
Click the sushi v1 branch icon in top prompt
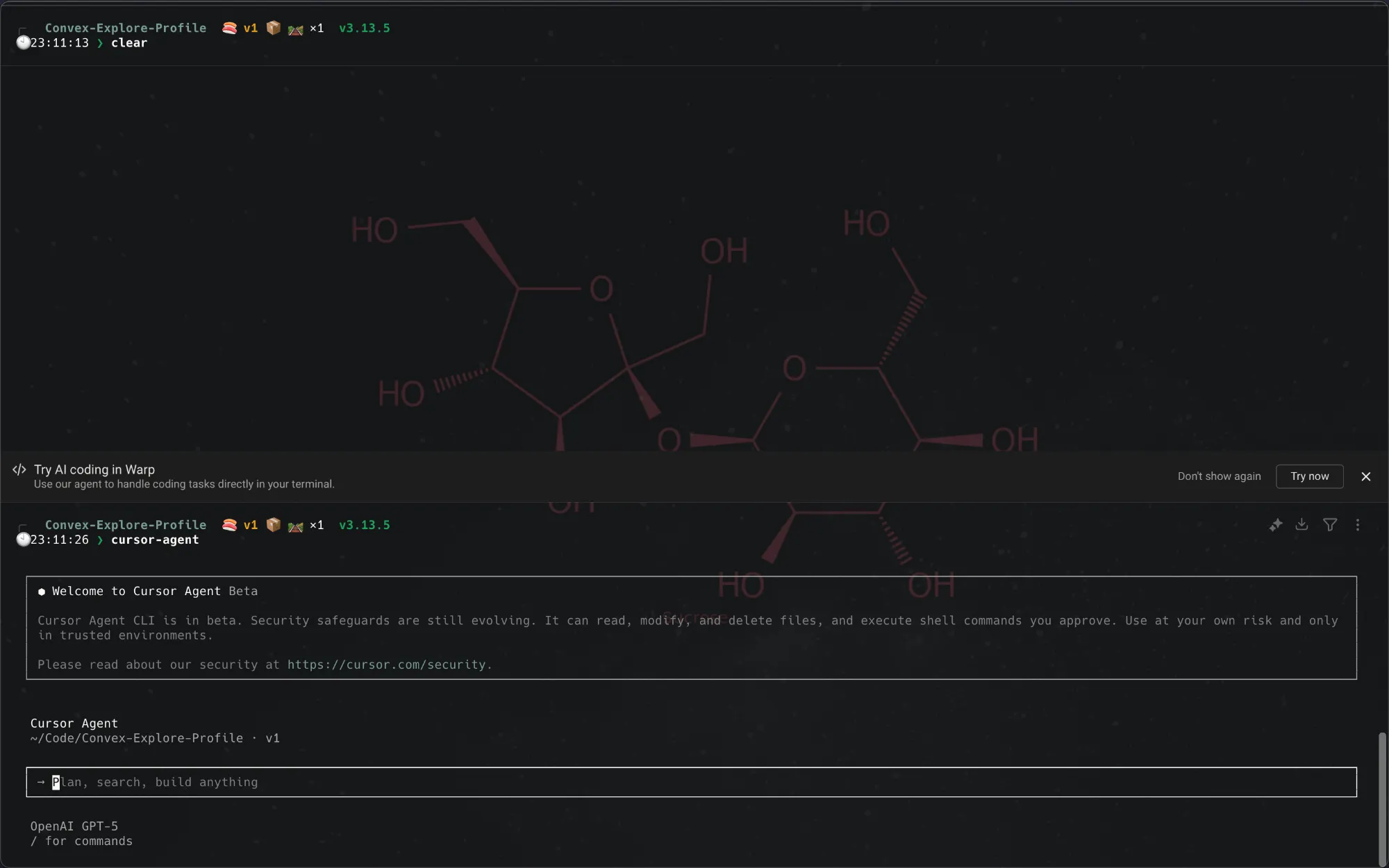pyautogui.click(x=229, y=28)
